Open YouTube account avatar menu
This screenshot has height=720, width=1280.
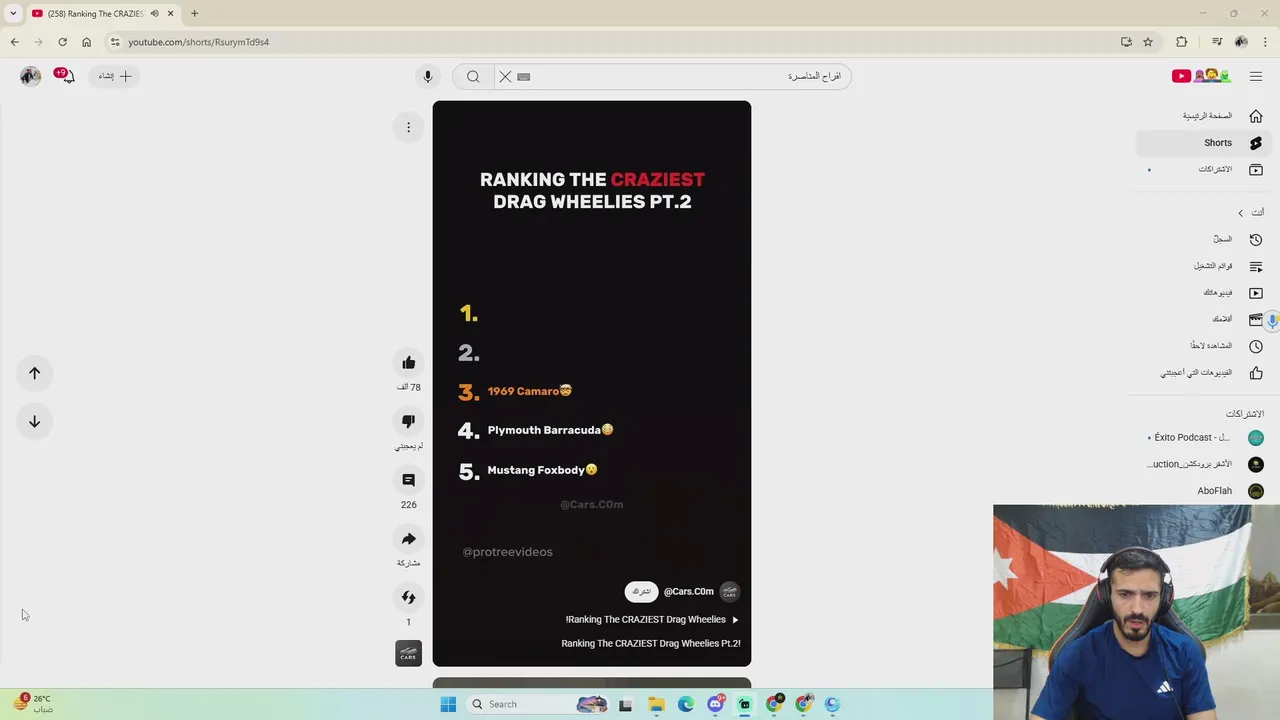(30, 76)
